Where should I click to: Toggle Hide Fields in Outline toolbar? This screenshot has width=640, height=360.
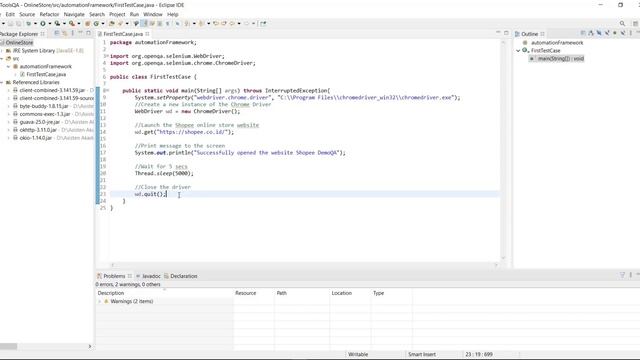[599, 33]
